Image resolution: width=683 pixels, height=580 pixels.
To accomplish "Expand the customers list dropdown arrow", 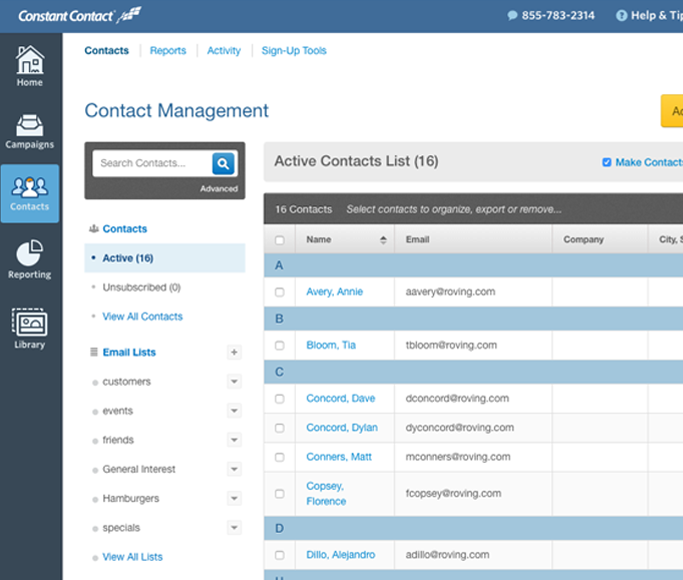I will [234, 381].
